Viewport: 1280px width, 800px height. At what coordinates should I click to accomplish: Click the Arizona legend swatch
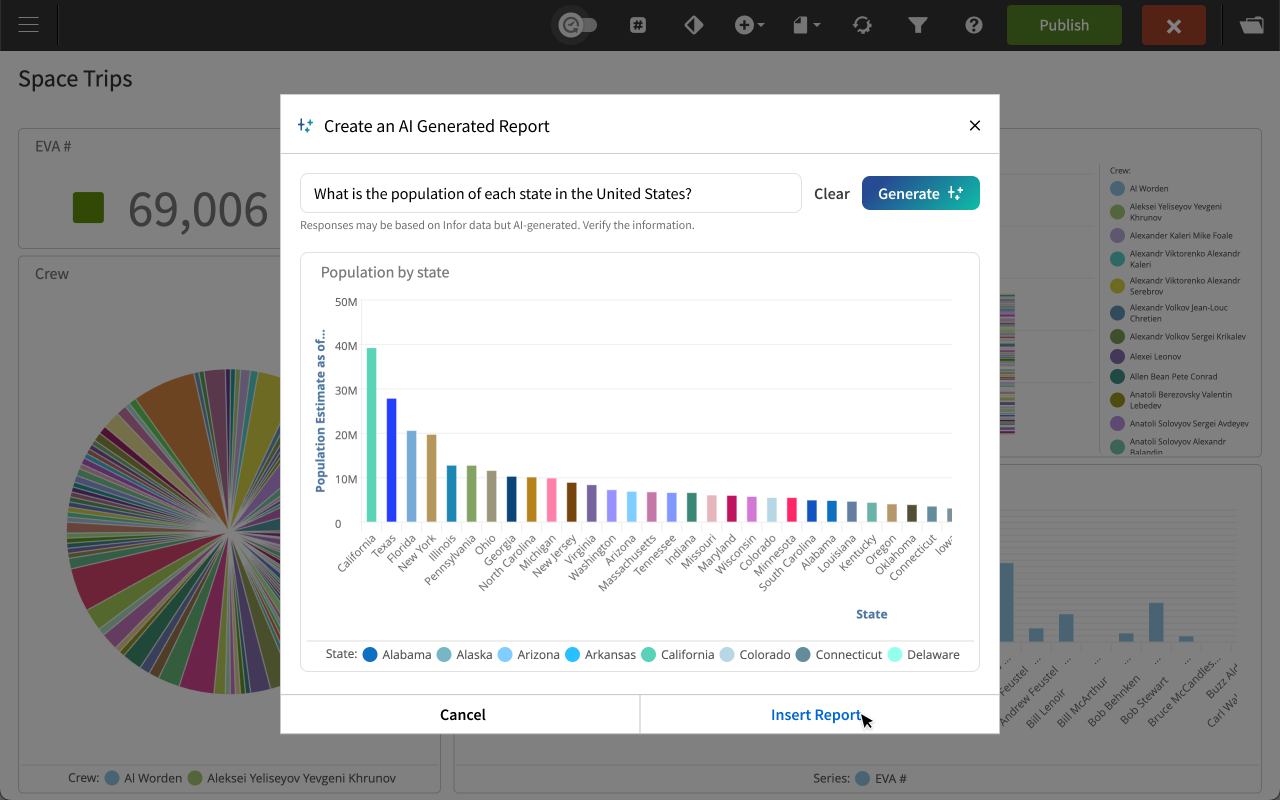[505, 655]
